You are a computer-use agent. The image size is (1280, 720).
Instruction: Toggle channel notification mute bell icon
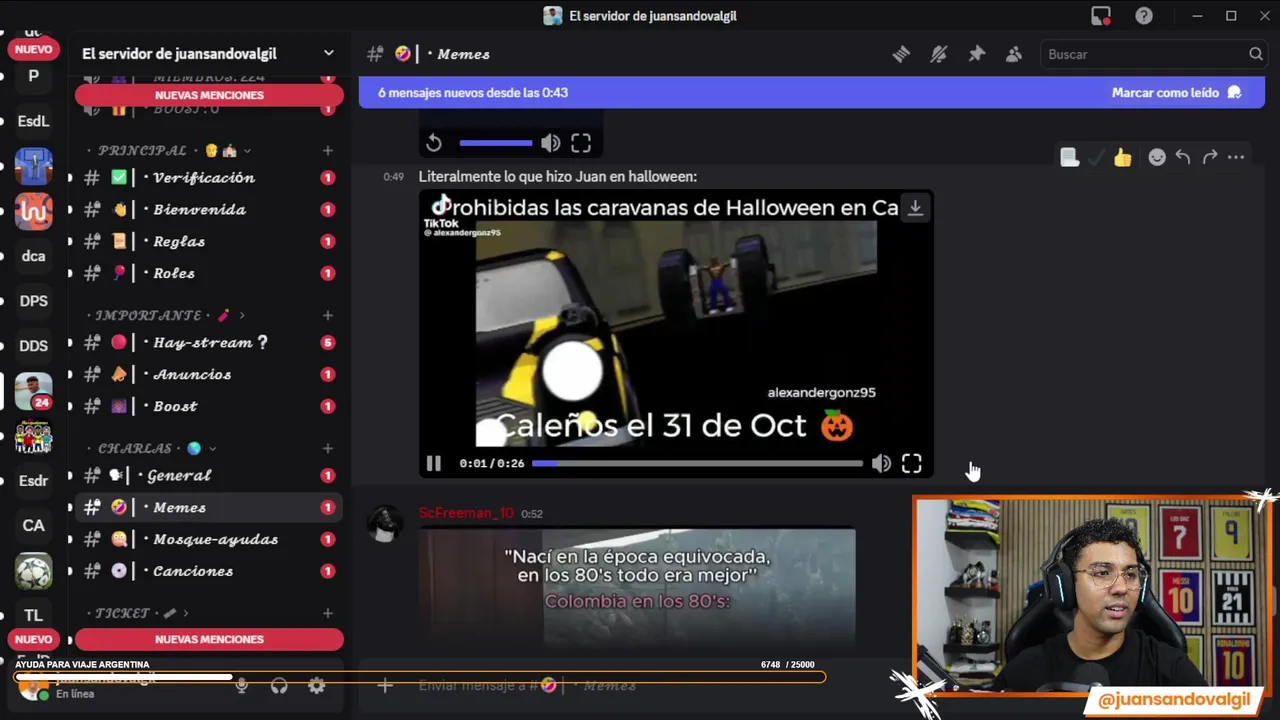(x=938, y=54)
